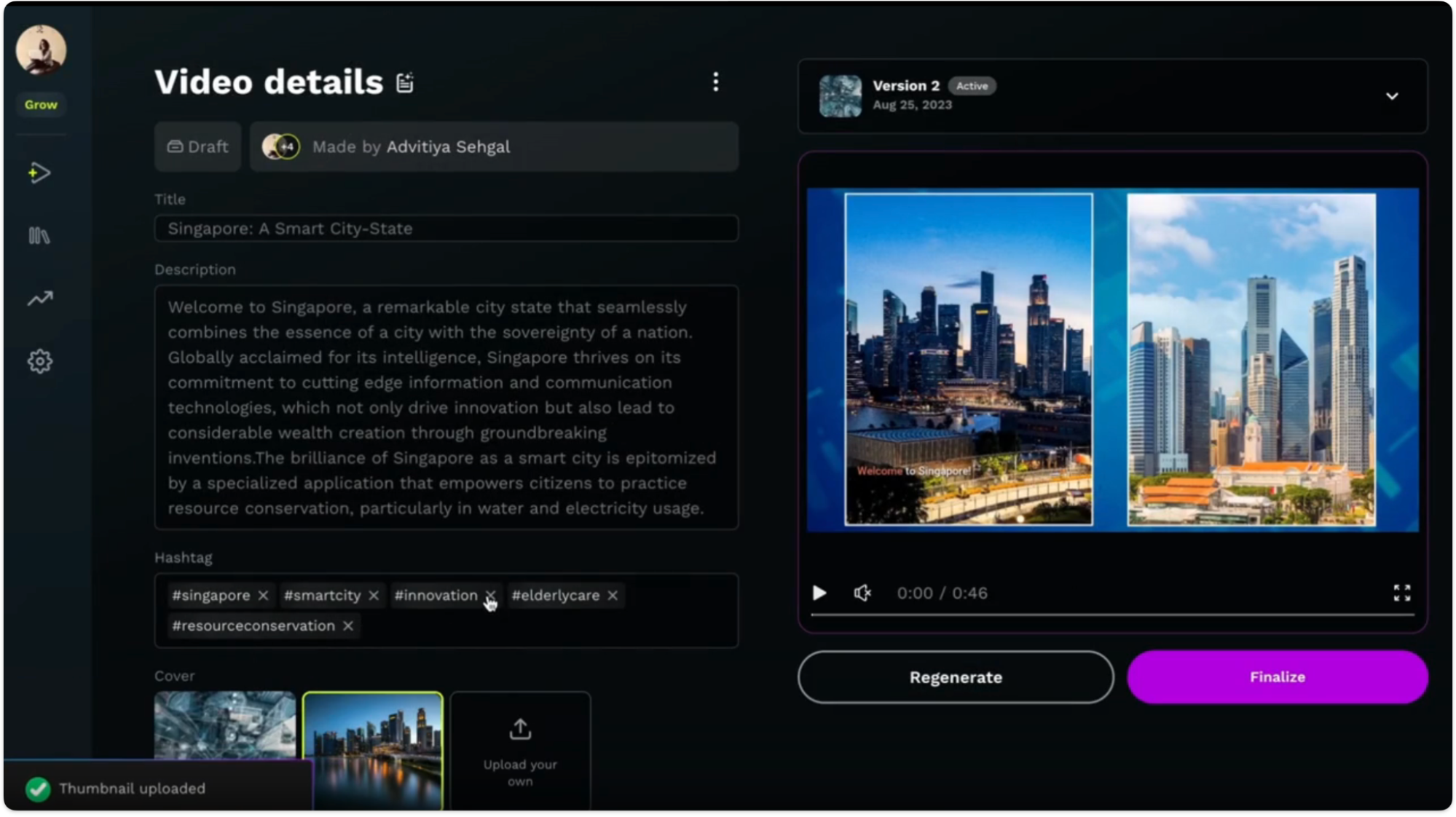Remove the #elderlycare hashtag
This screenshot has width=1456, height=817.
click(613, 596)
